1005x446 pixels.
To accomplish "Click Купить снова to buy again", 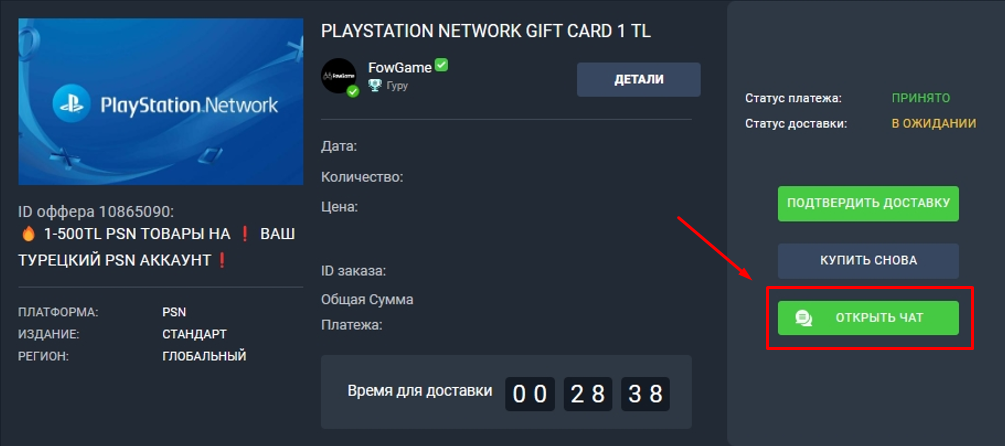I will 868,261.
